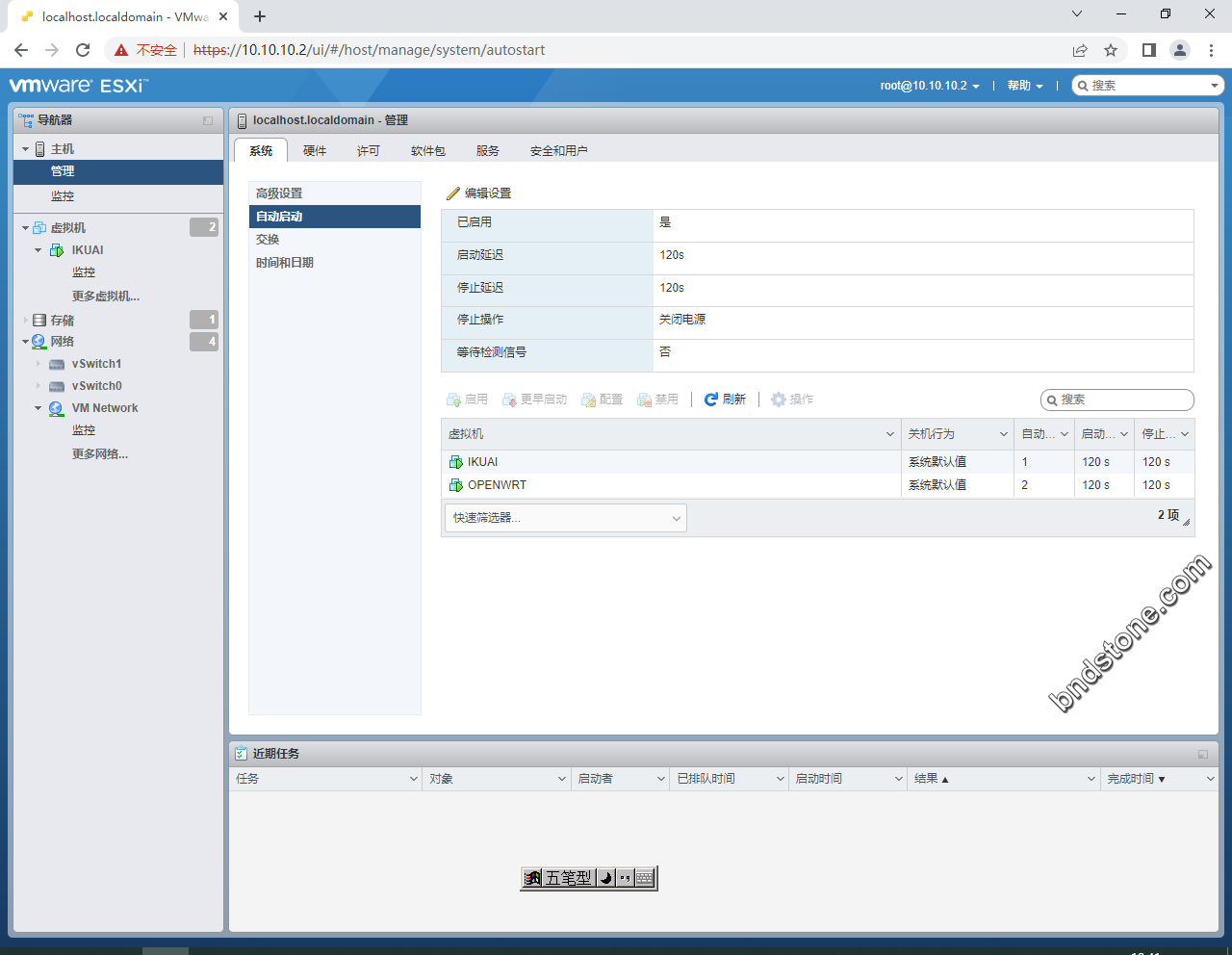This screenshot has width=1232, height=955.
Task: Open the browser share page icon
Action: click(1080, 50)
